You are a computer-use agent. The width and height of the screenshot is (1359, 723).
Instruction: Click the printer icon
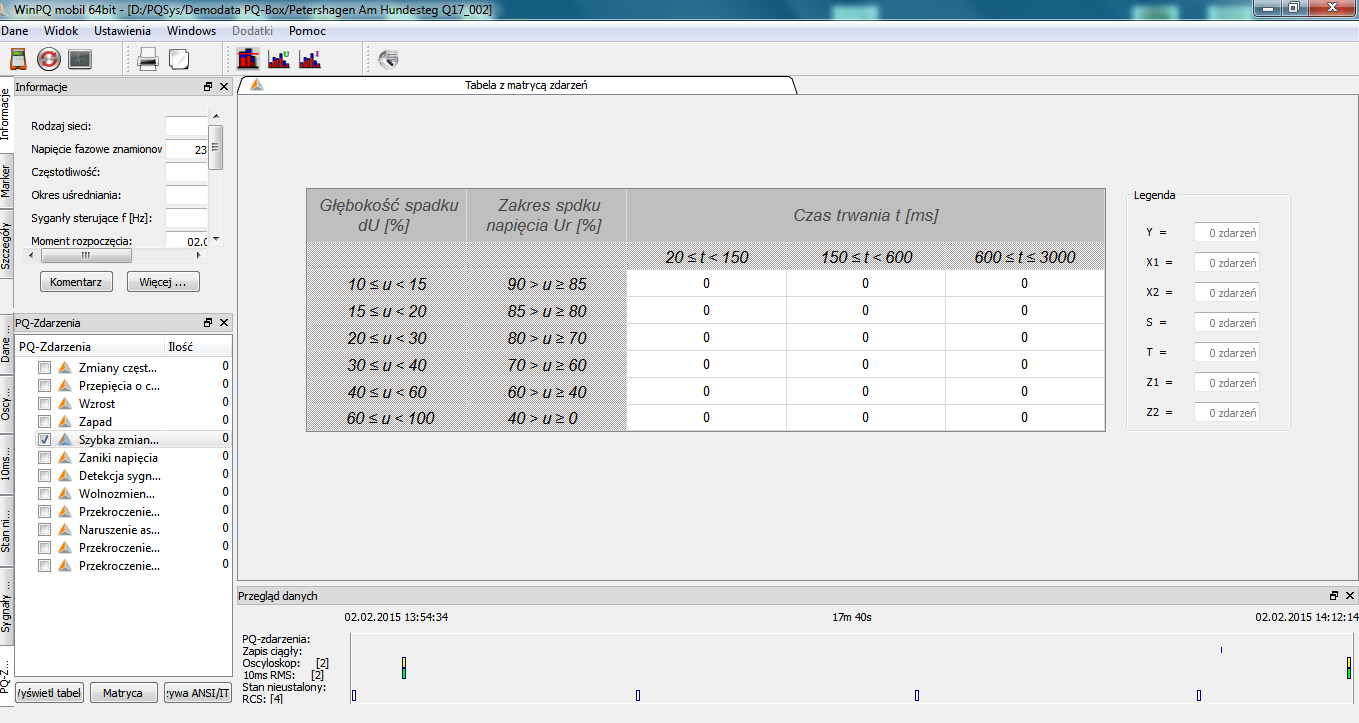[148, 60]
